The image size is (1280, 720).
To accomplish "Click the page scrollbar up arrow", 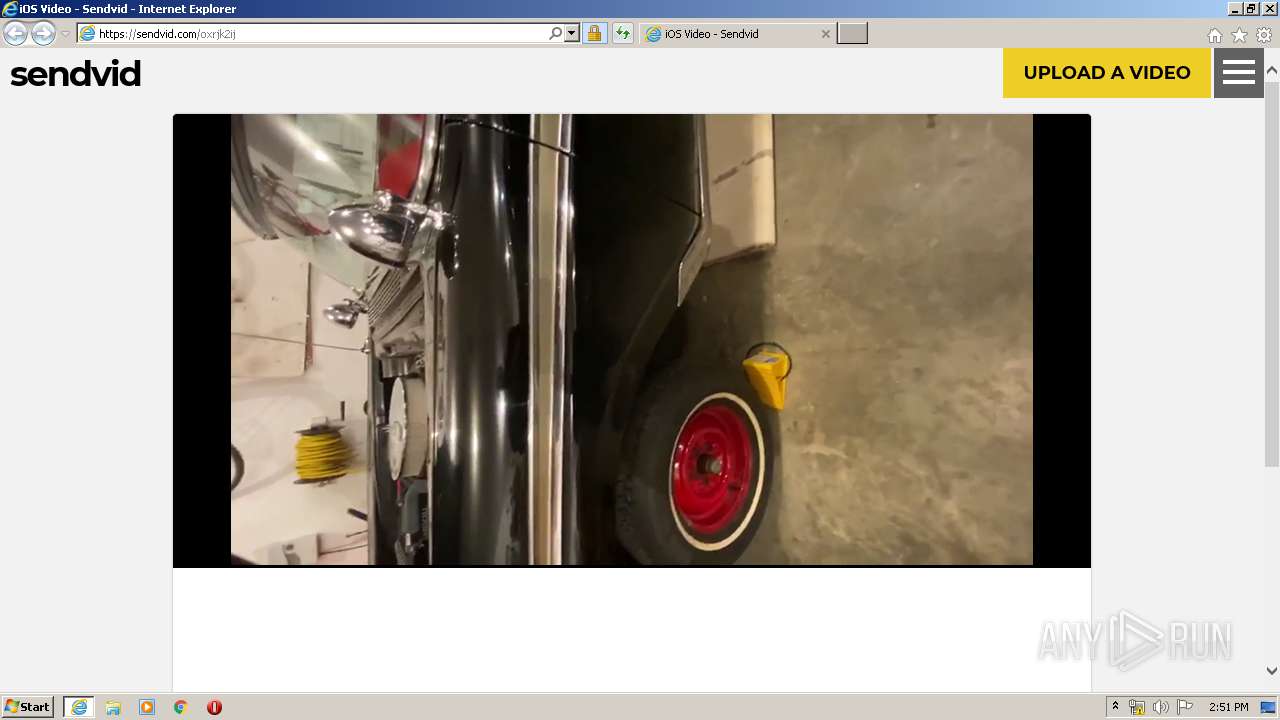I will pos(1272,71).
